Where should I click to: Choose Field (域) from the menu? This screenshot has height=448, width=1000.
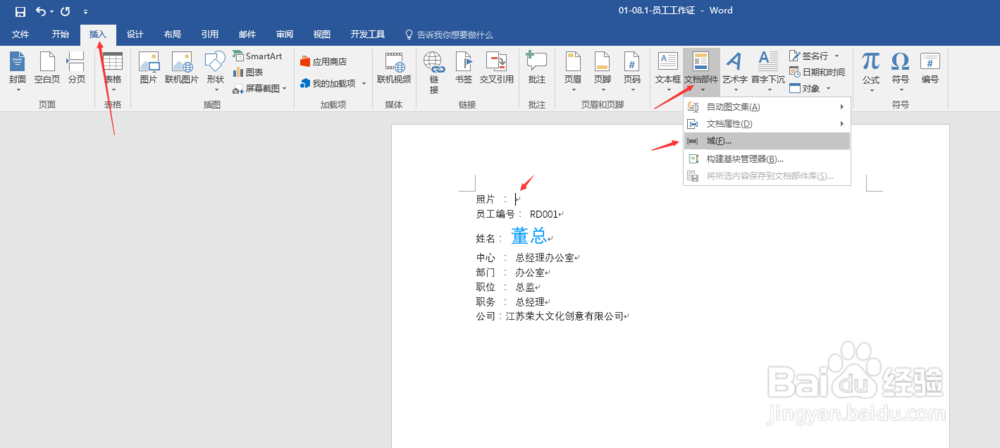pos(767,141)
